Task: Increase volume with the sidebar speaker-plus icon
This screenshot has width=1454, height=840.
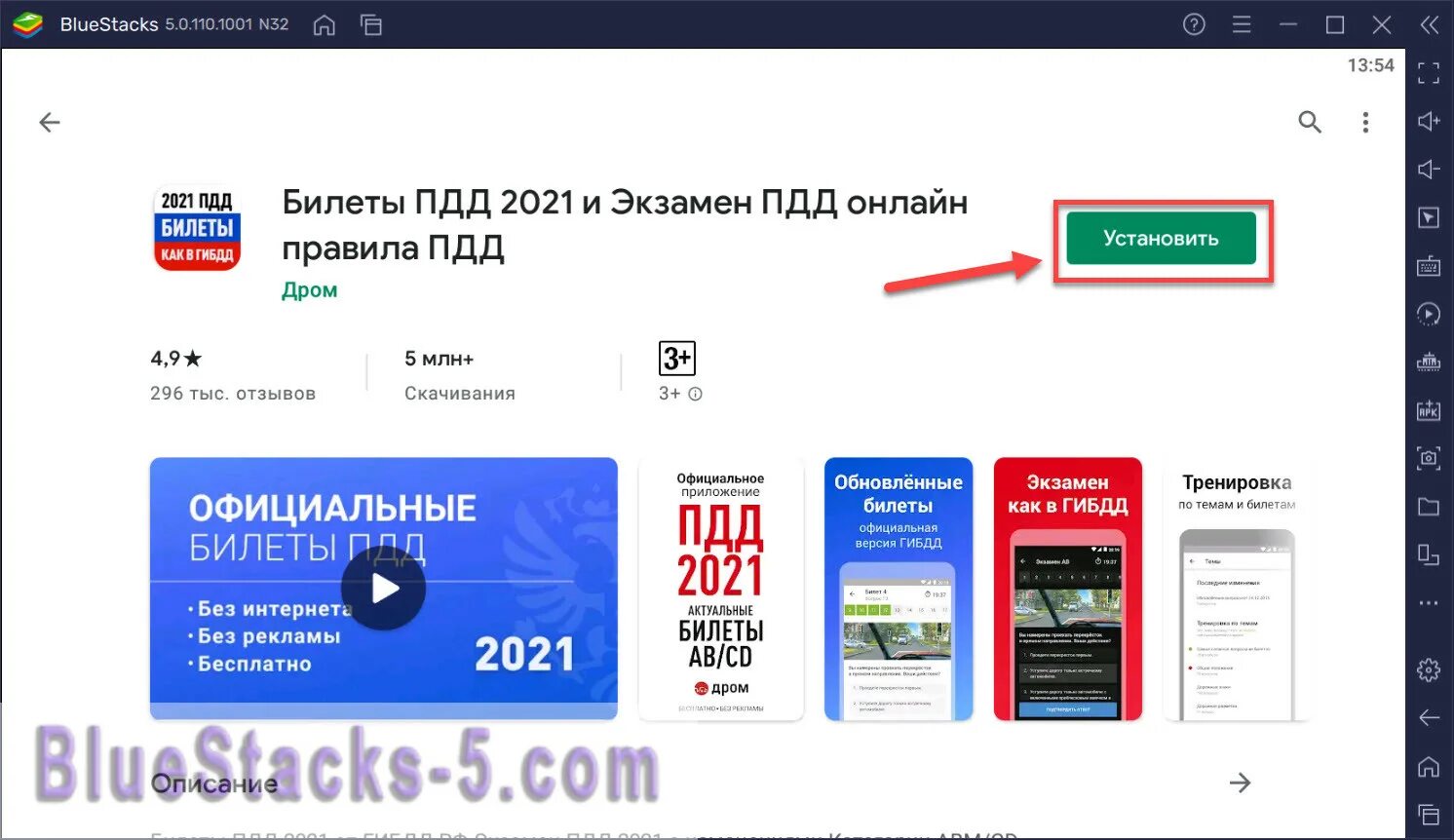Action: tap(1429, 121)
